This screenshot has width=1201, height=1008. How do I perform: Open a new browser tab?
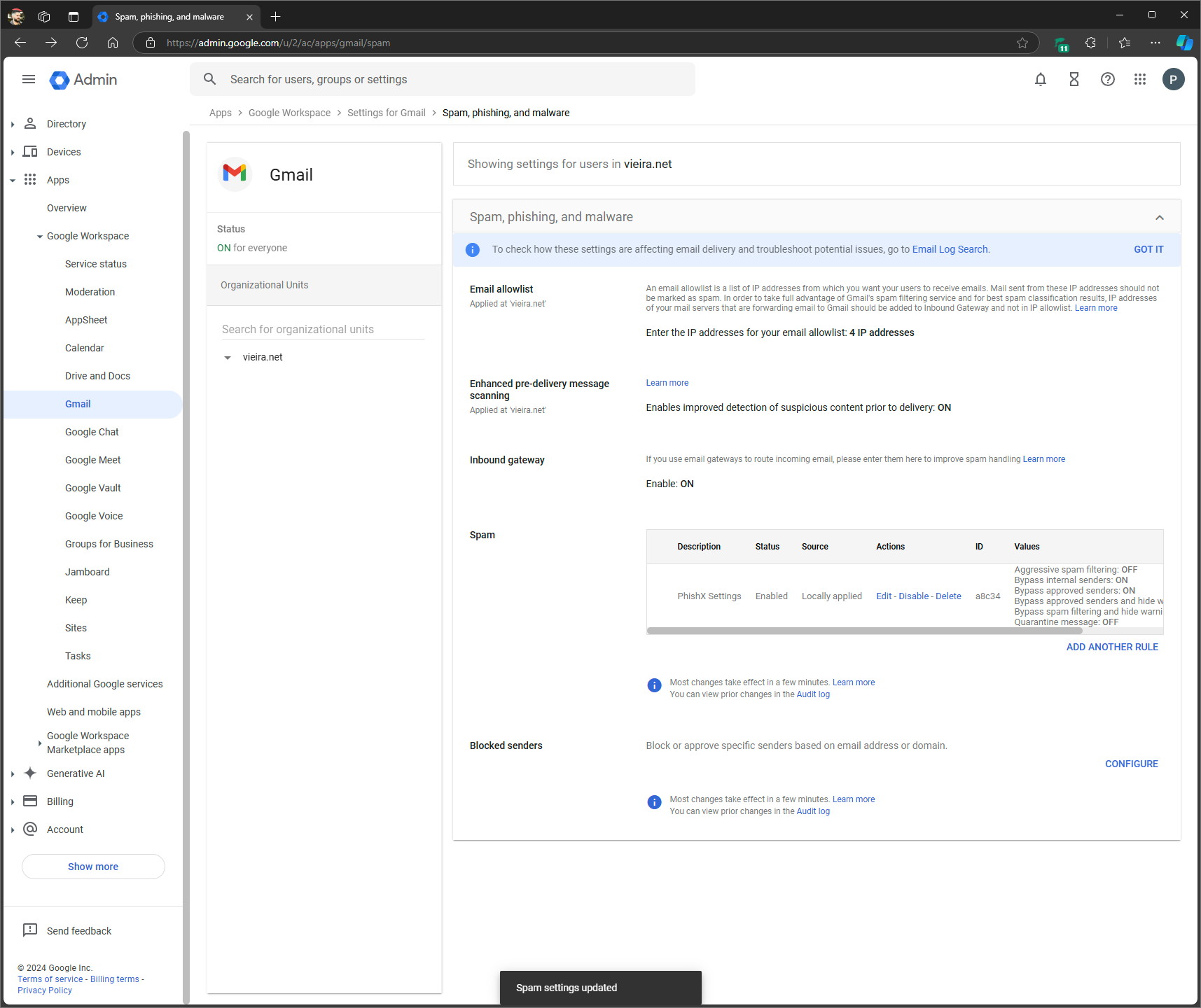coord(275,16)
